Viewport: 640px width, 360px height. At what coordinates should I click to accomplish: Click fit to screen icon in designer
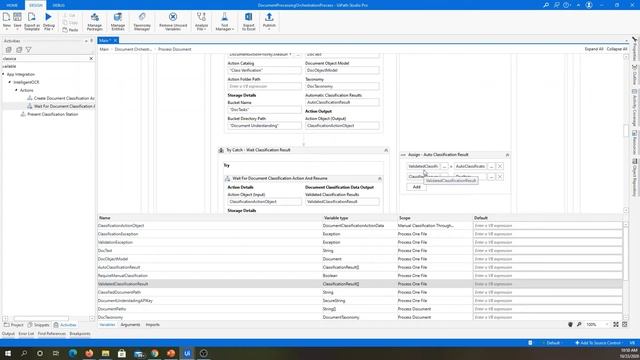[616, 324]
